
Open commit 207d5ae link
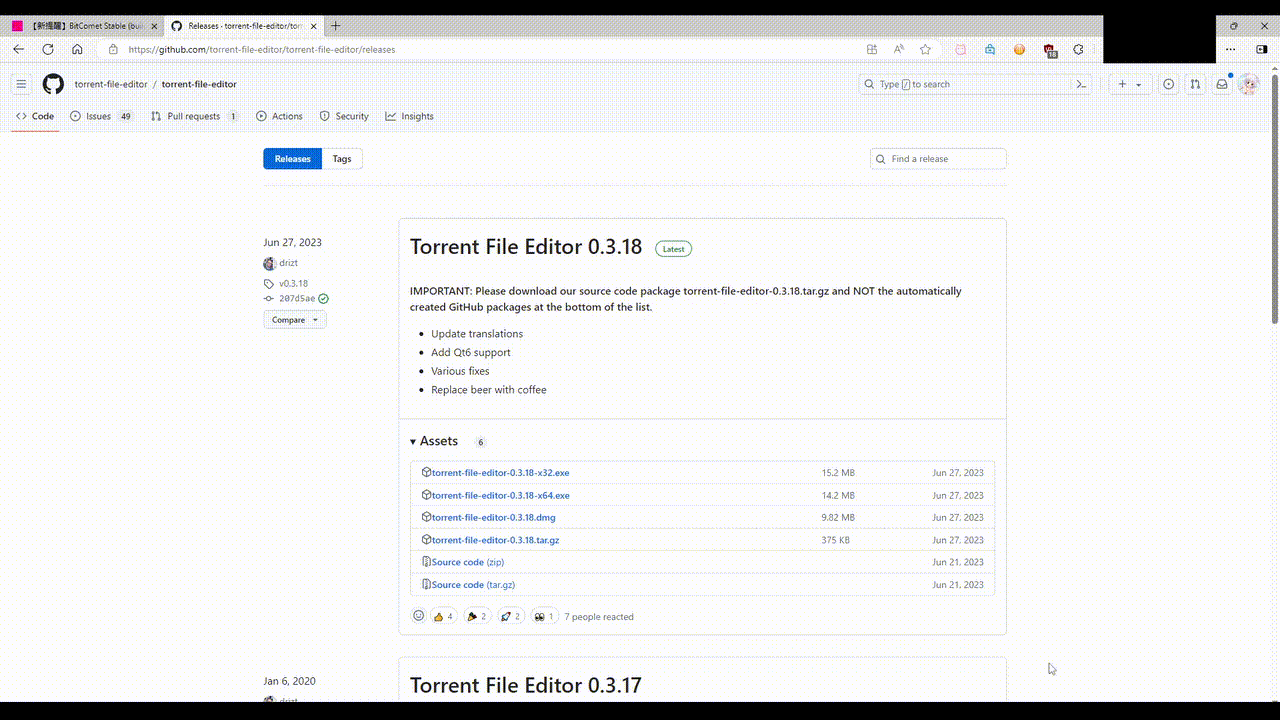click(x=297, y=299)
